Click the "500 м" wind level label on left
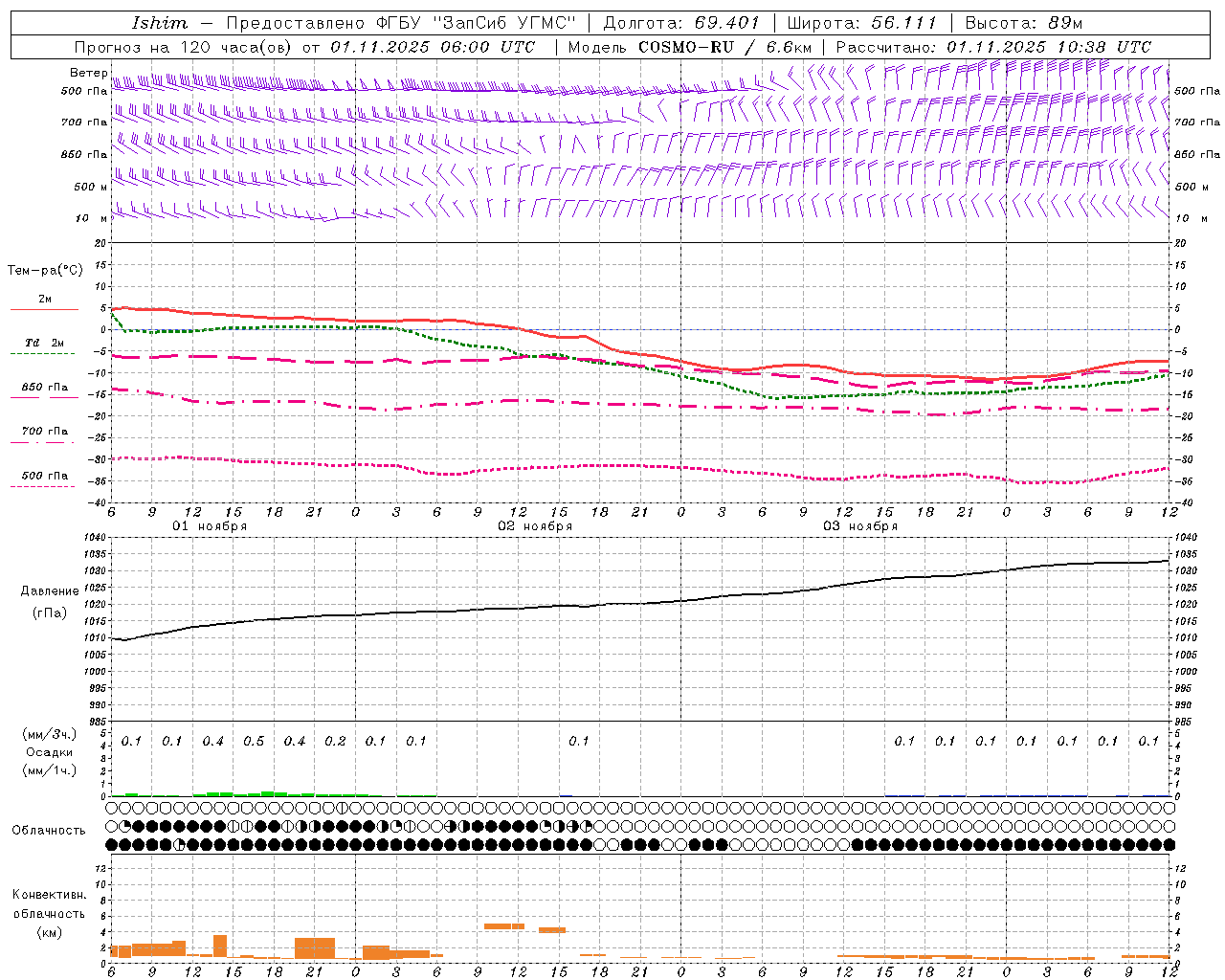1225x980 pixels. (90, 187)
